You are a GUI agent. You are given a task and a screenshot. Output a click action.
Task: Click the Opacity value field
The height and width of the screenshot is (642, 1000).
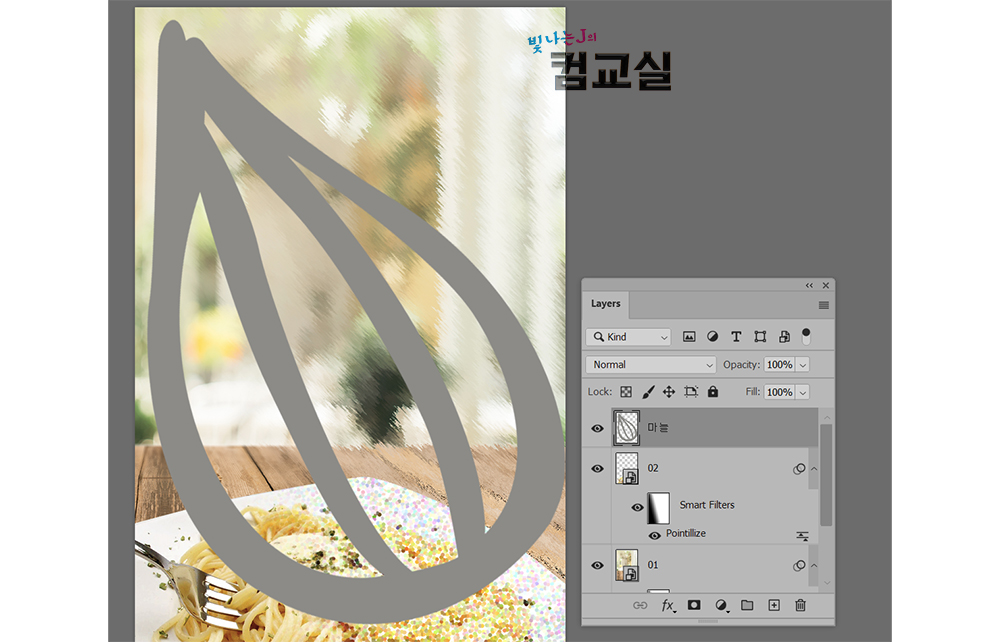tap(779, 365)
